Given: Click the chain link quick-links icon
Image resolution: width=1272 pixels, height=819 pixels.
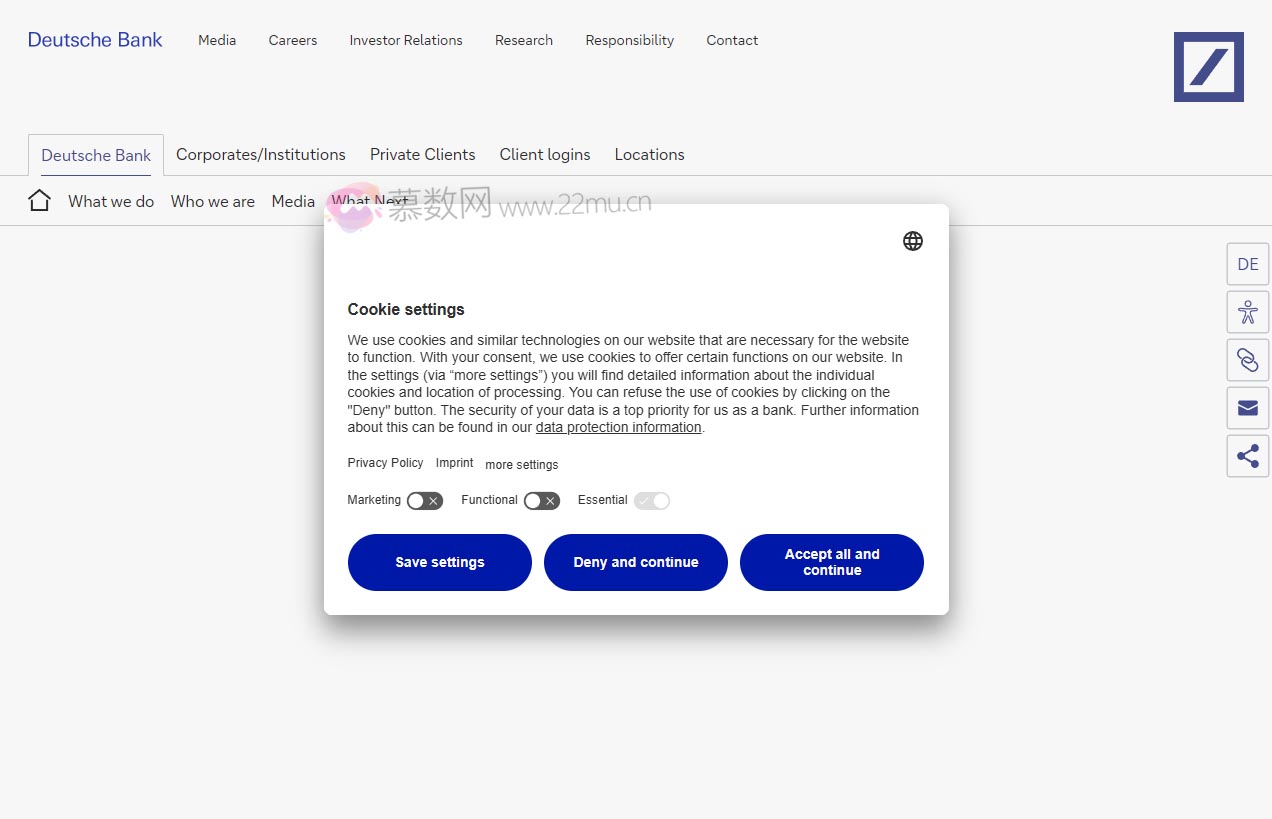Looking at the screenshot, I should [1247, 360].
